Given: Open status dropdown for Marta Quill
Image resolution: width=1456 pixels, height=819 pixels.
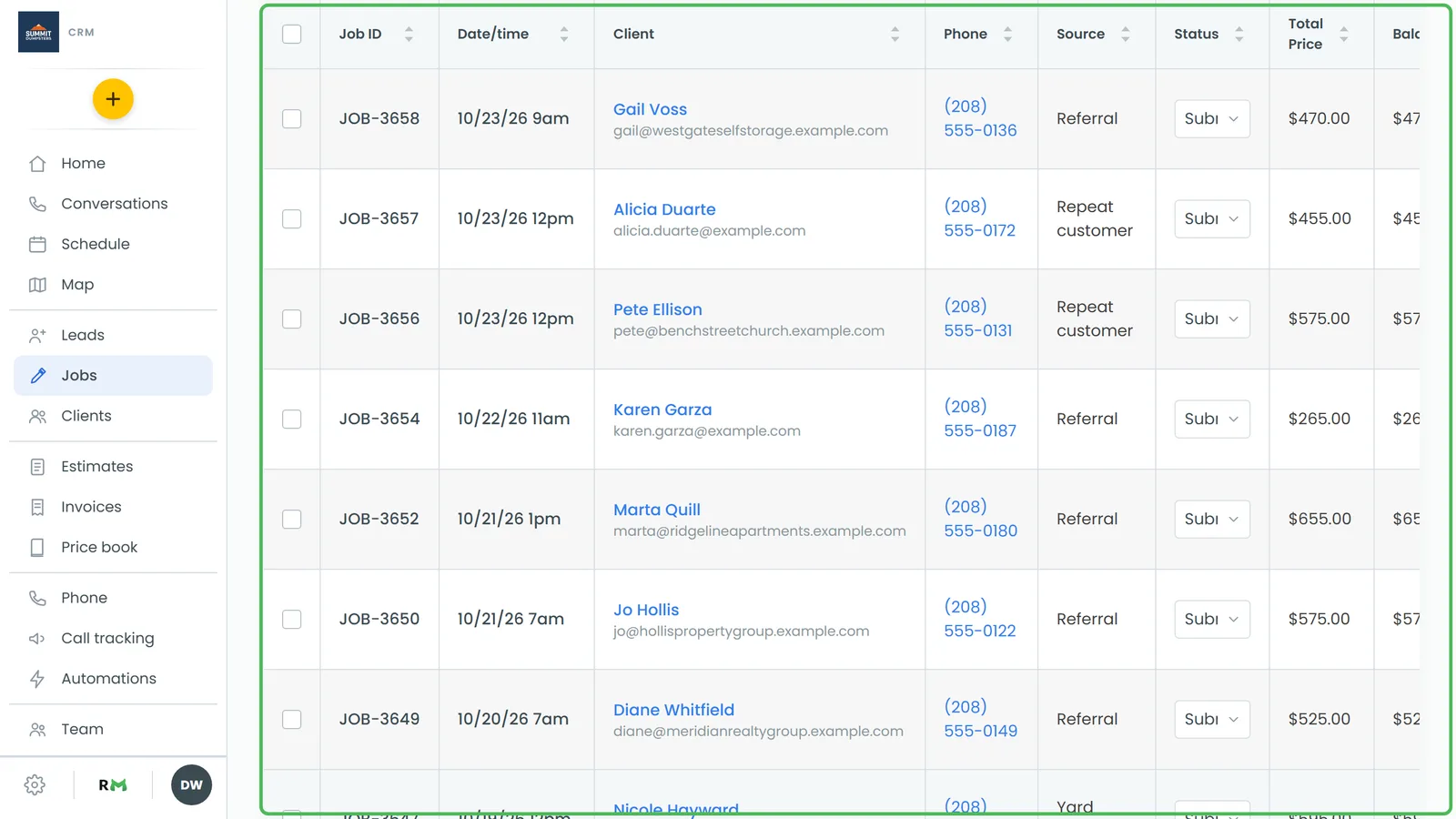Looking at the screenshot, I should (x=1212, y=520).
